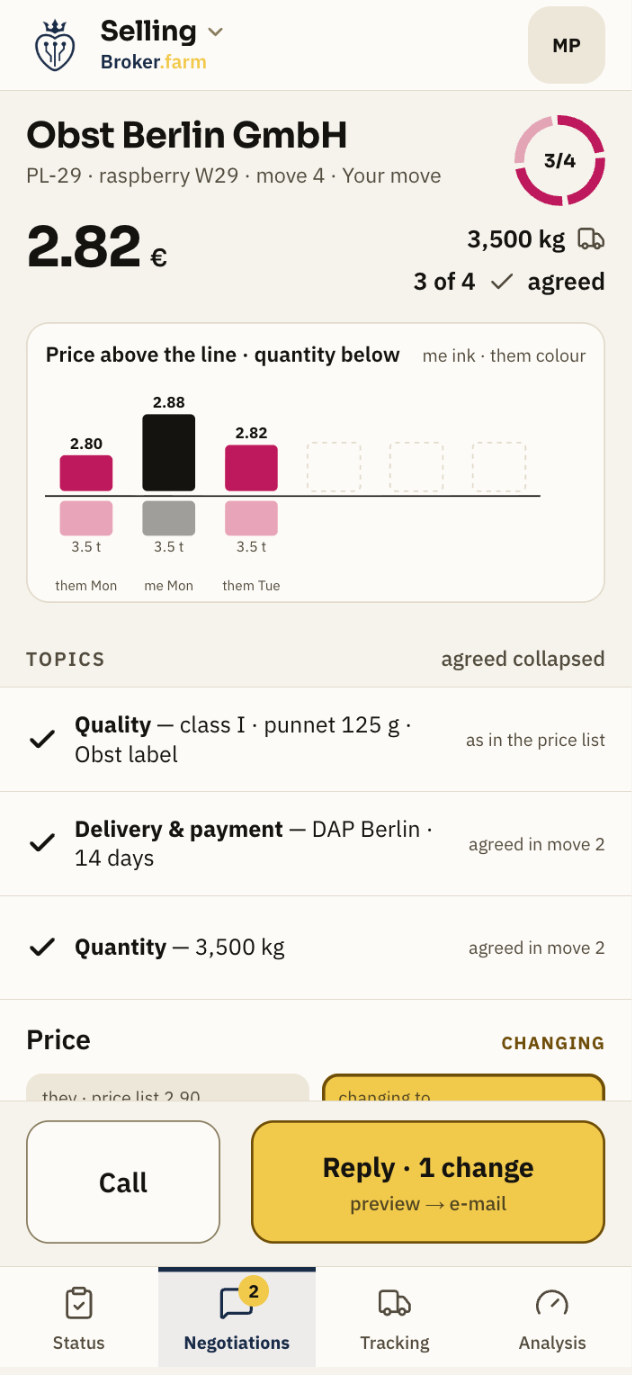The width and height of the screenshot is (632, 1375).
Task: Click the notification badge showing 2
Action: pos(253,1292)
